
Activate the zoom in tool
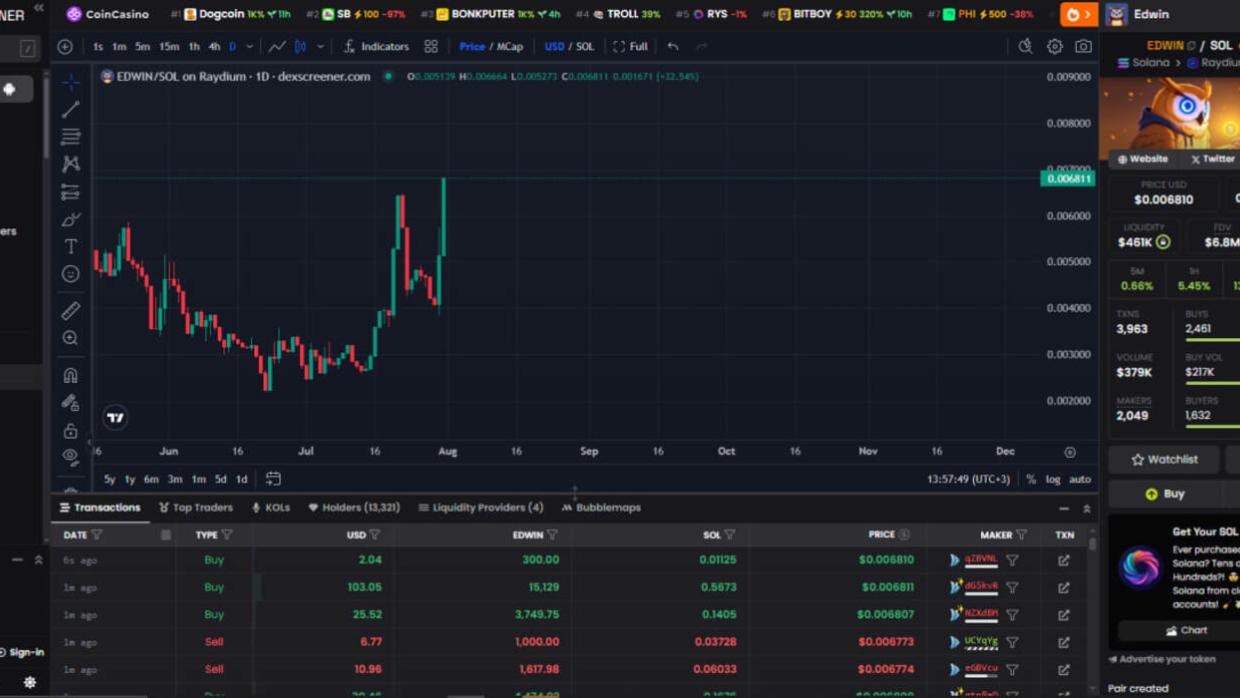70,338
